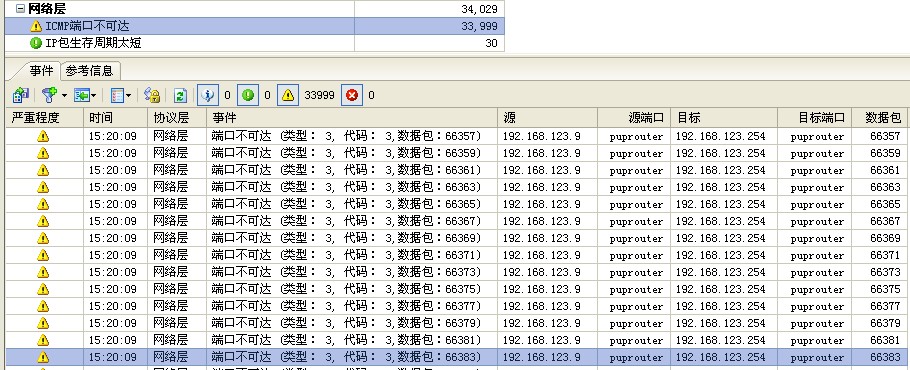The height and width of the screenshot is (370, 910).
Task: Click the warning icon in row for packet 66357
Action: [x=43, y=136]
